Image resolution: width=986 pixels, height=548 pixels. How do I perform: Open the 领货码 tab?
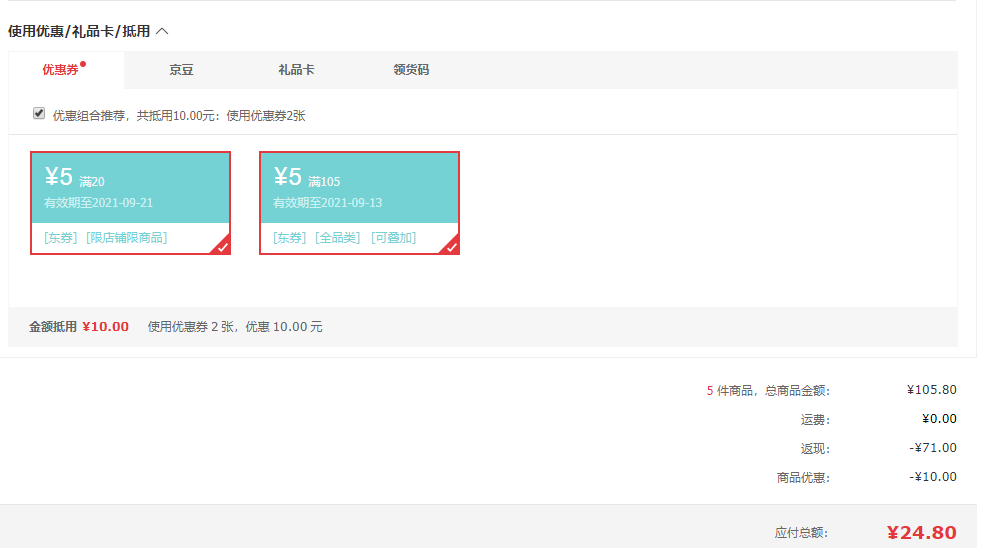pyautogui.click(x=411, y=70)
